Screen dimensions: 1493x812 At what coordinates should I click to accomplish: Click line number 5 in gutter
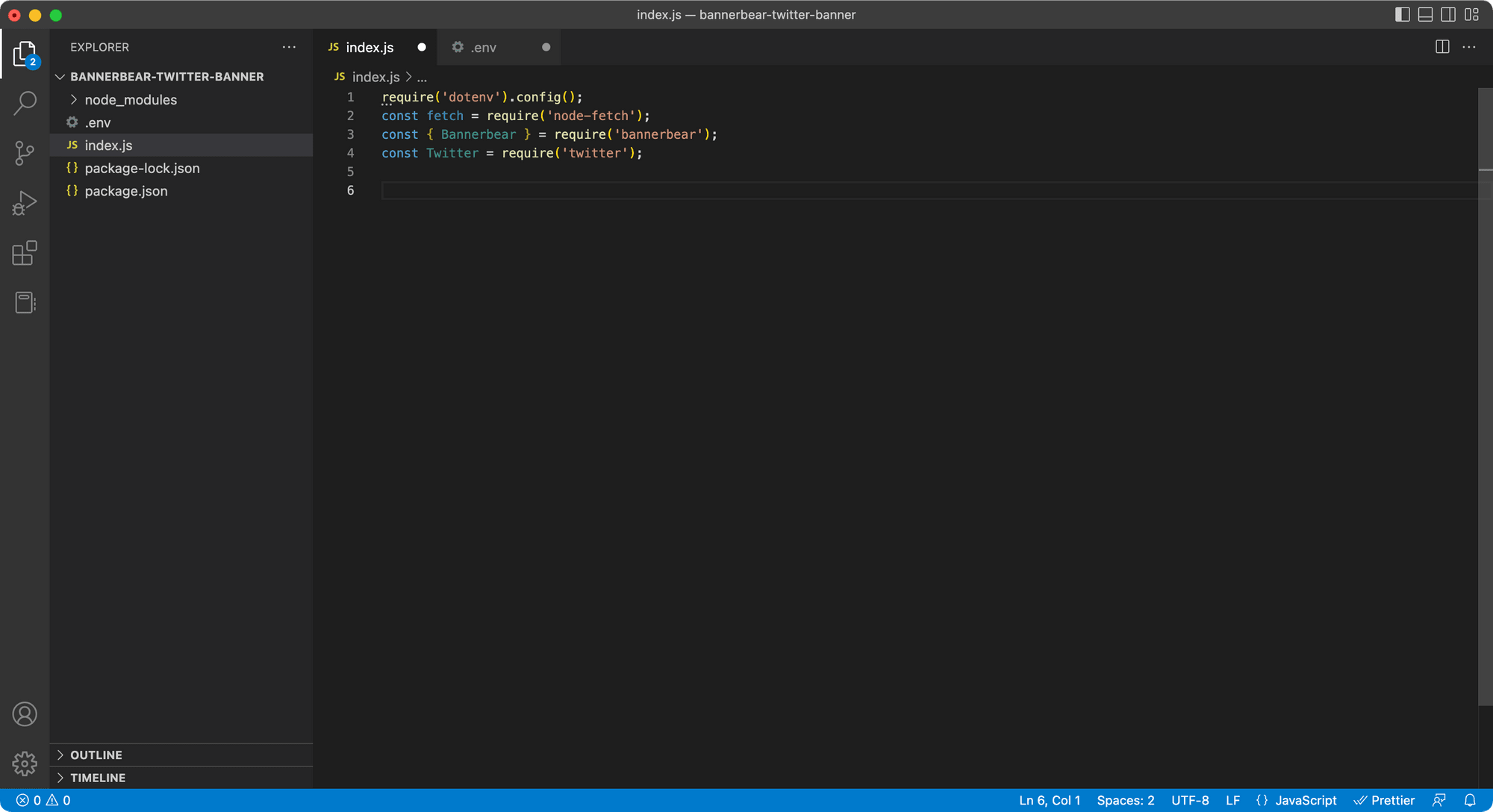350,172
